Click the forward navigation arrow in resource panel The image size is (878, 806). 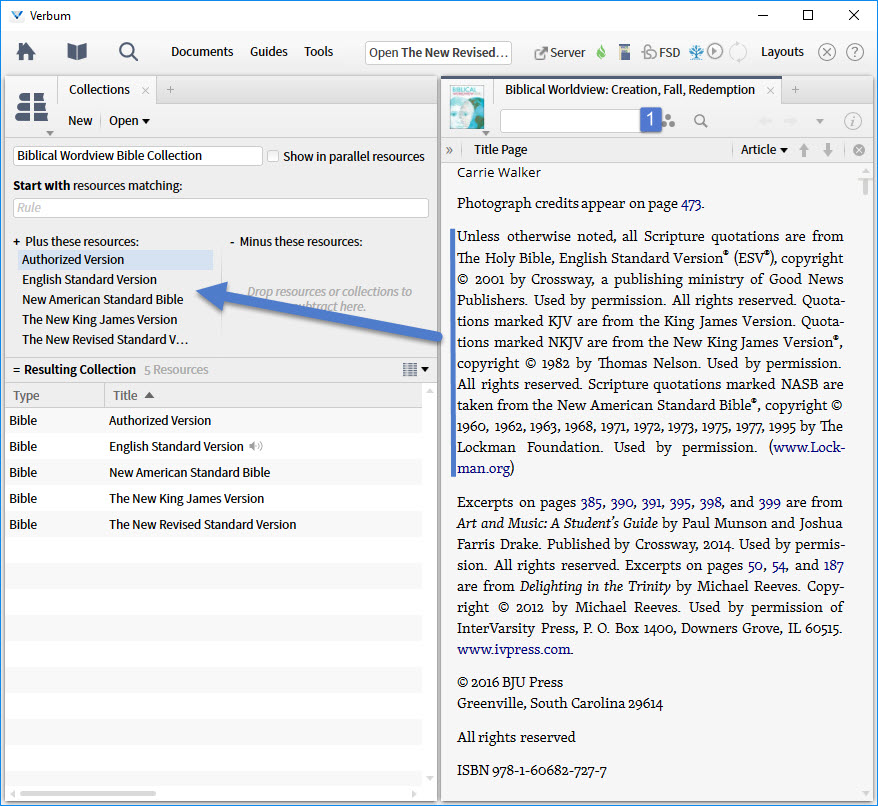coord(790,121)
